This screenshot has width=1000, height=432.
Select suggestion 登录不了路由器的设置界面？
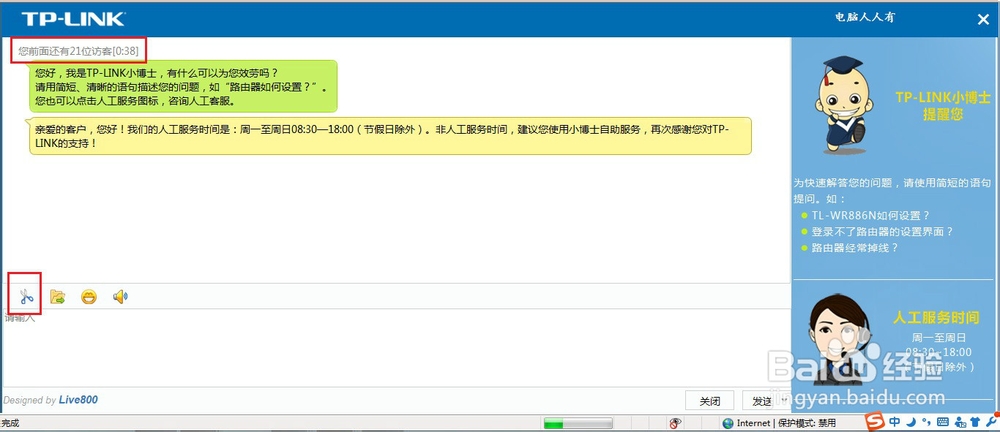coord(882,232)
